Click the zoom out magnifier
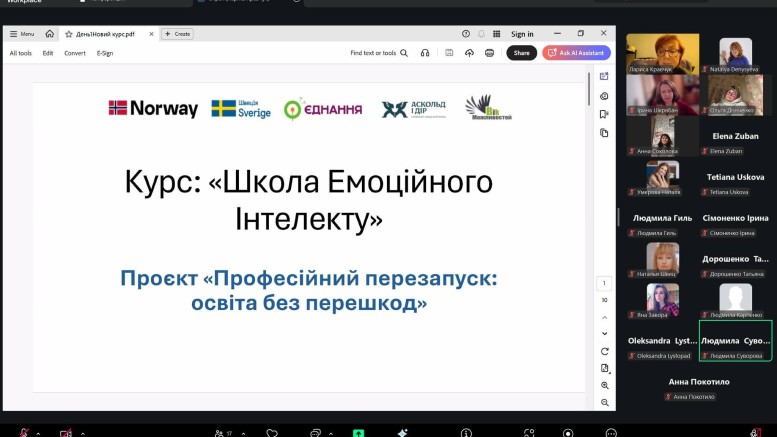The image size is (777, 437). 605,403
